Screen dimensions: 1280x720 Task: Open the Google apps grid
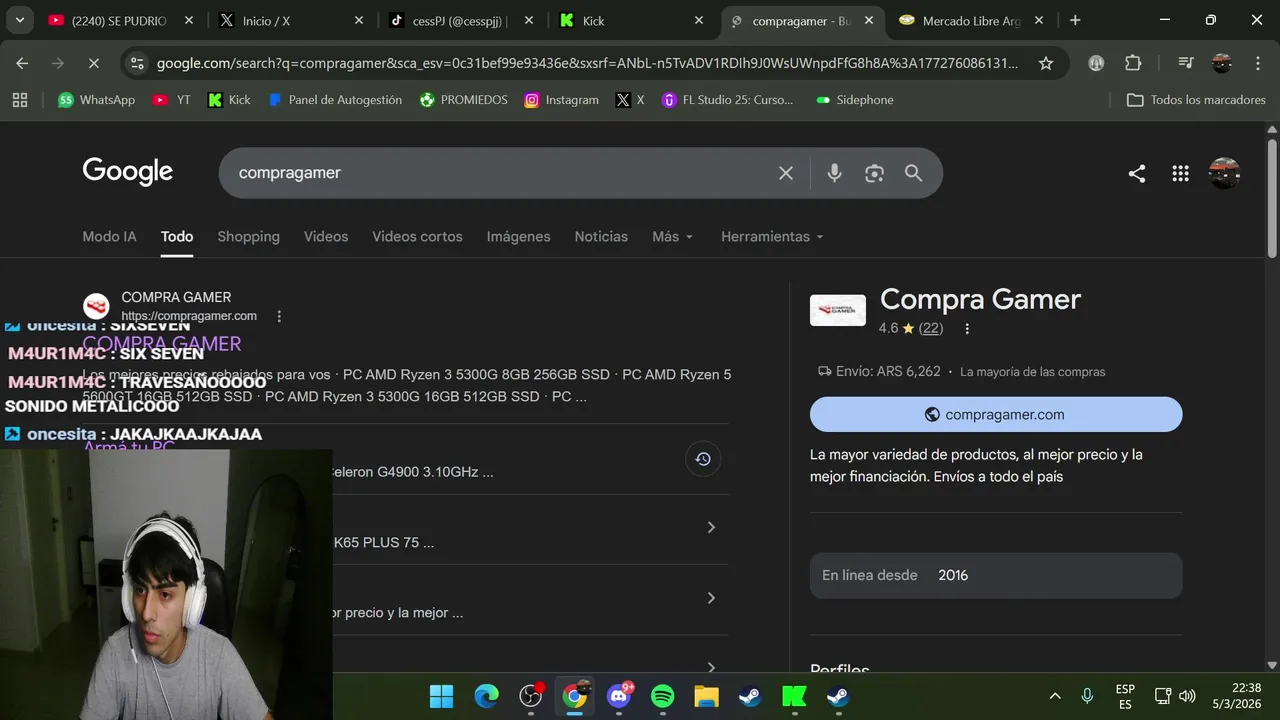point(1180,173)
